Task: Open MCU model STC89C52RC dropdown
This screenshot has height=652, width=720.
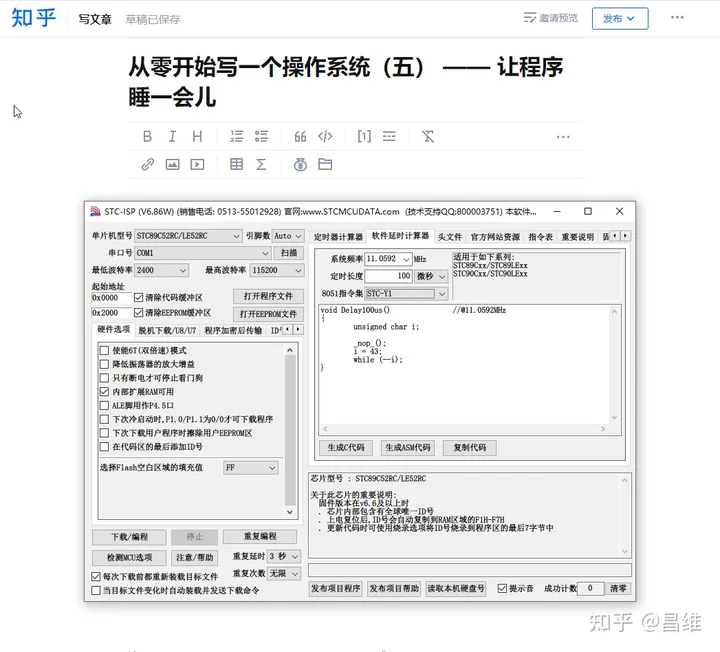Action: (188, 236)
